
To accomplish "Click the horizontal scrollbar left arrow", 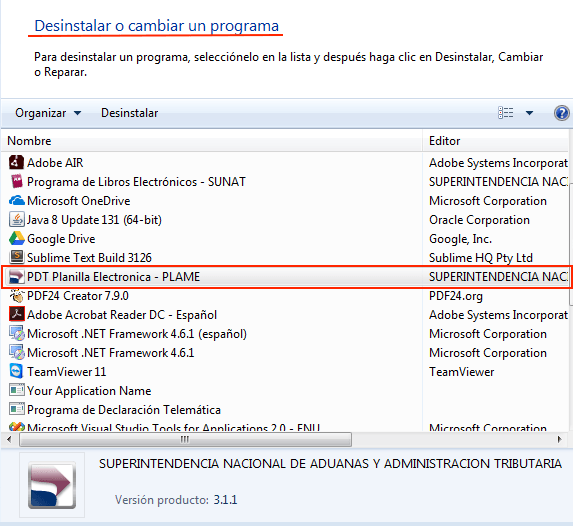I will (x=9, y=439).
